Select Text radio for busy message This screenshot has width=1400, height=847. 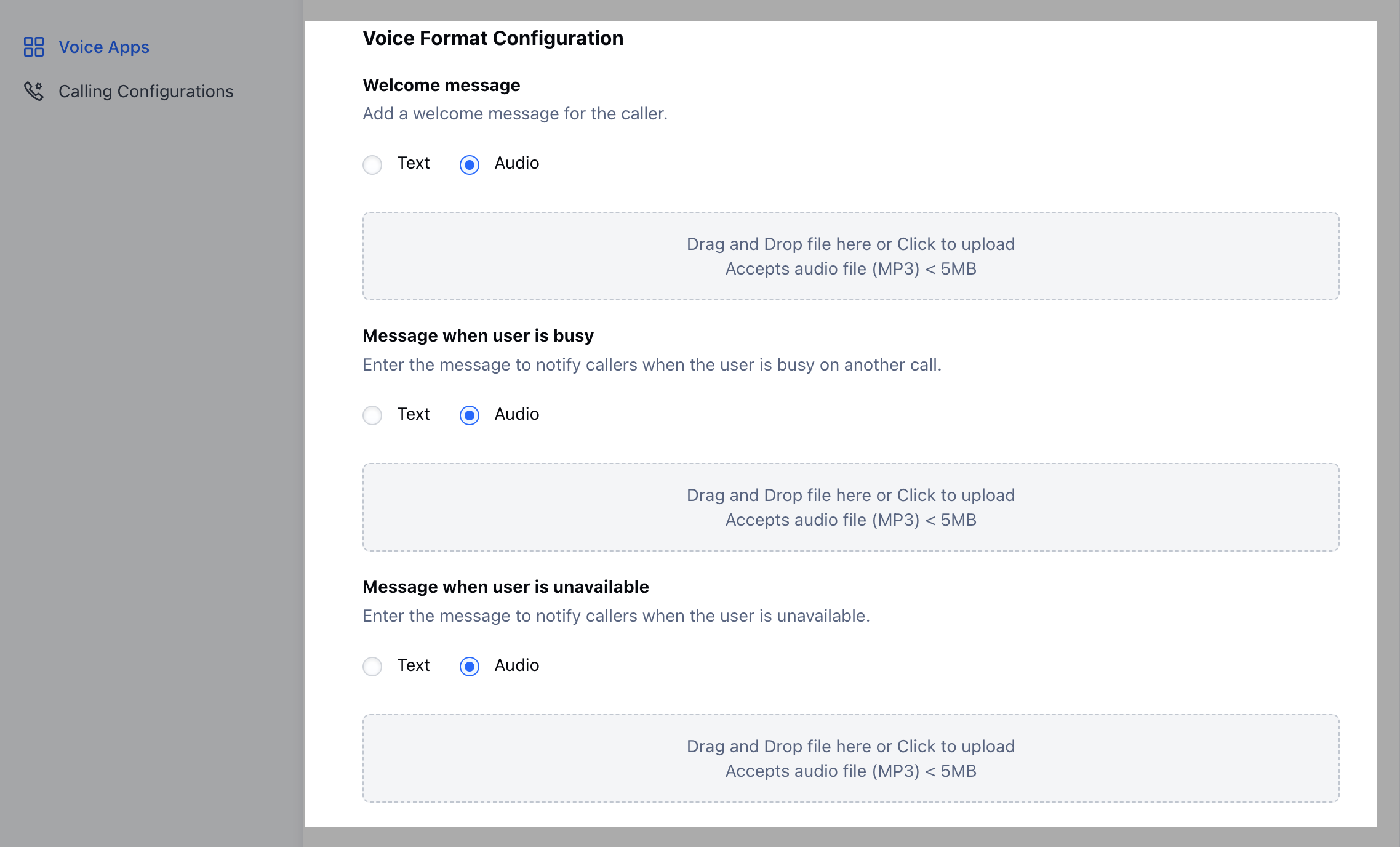372,415
